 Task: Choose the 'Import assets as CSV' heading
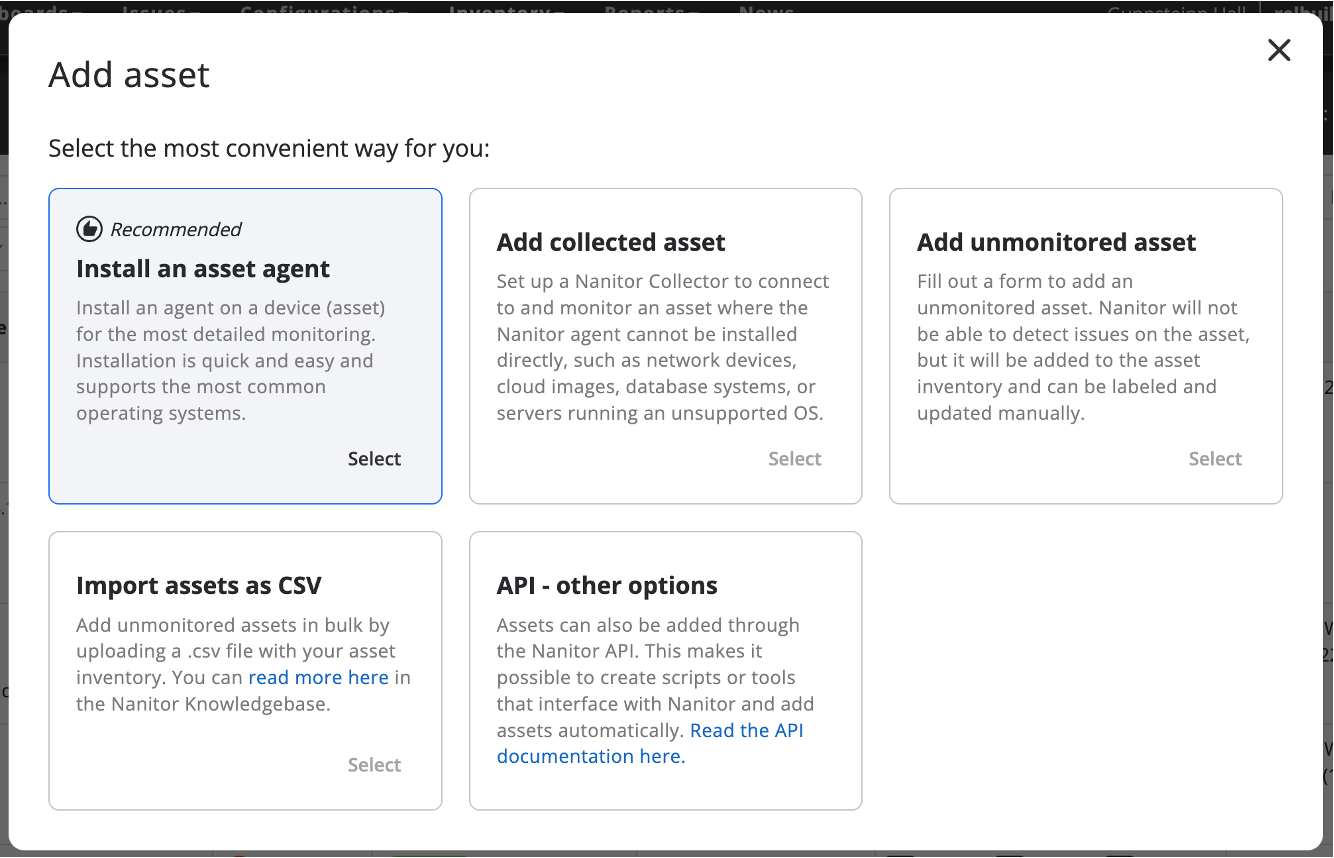pos(199,585)
